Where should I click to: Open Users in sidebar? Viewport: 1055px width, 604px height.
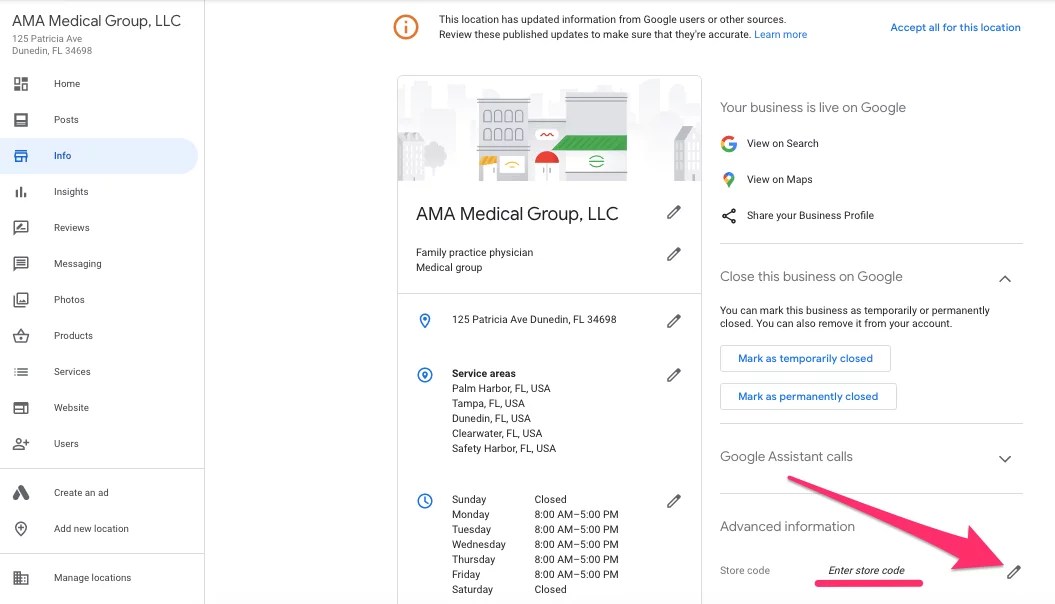coord(66,444)
